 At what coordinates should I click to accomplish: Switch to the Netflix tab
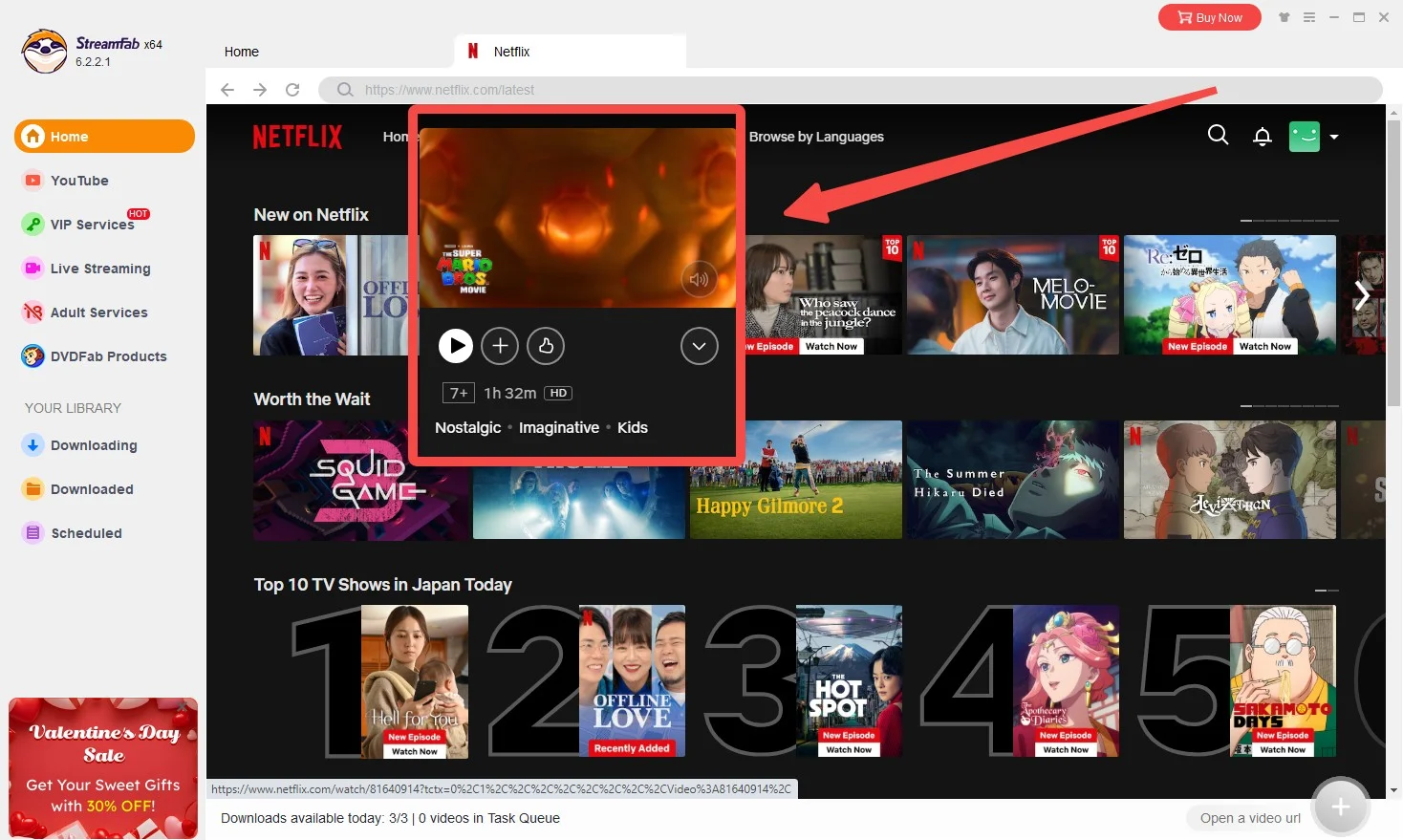point(571,52)
